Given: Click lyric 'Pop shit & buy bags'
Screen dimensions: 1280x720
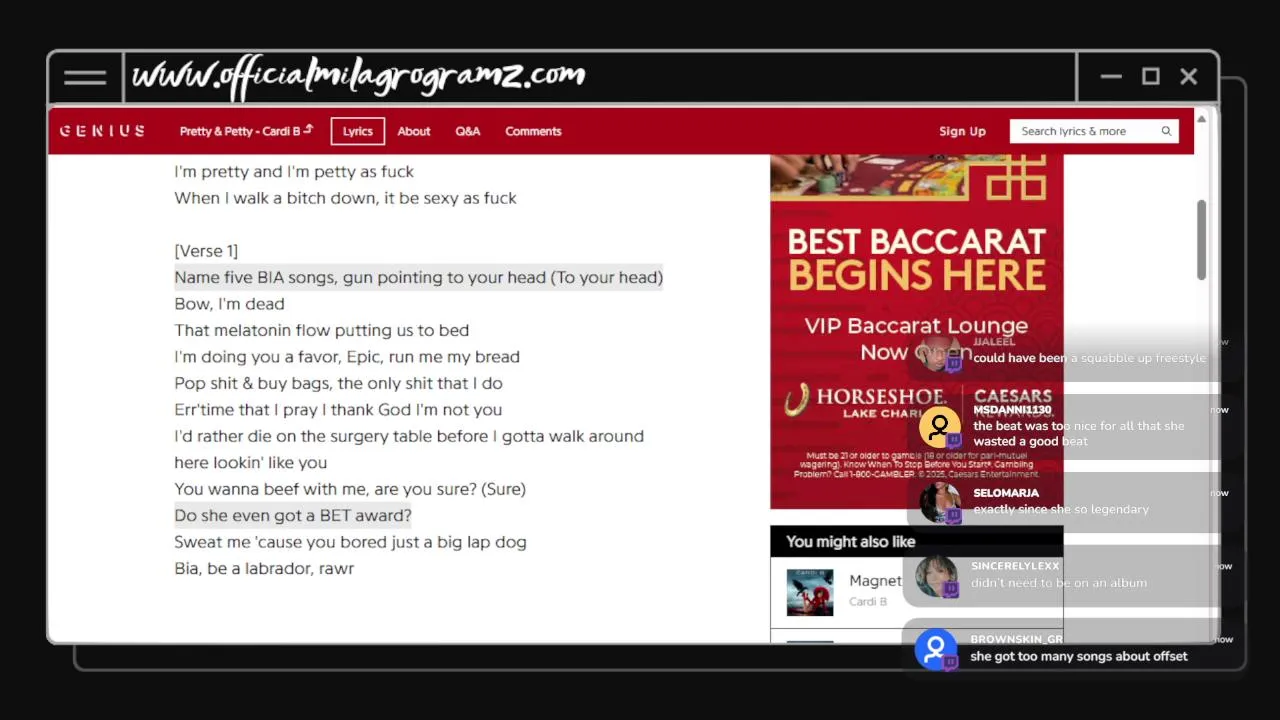Looking at the screenshot, I should coord(338,383).
